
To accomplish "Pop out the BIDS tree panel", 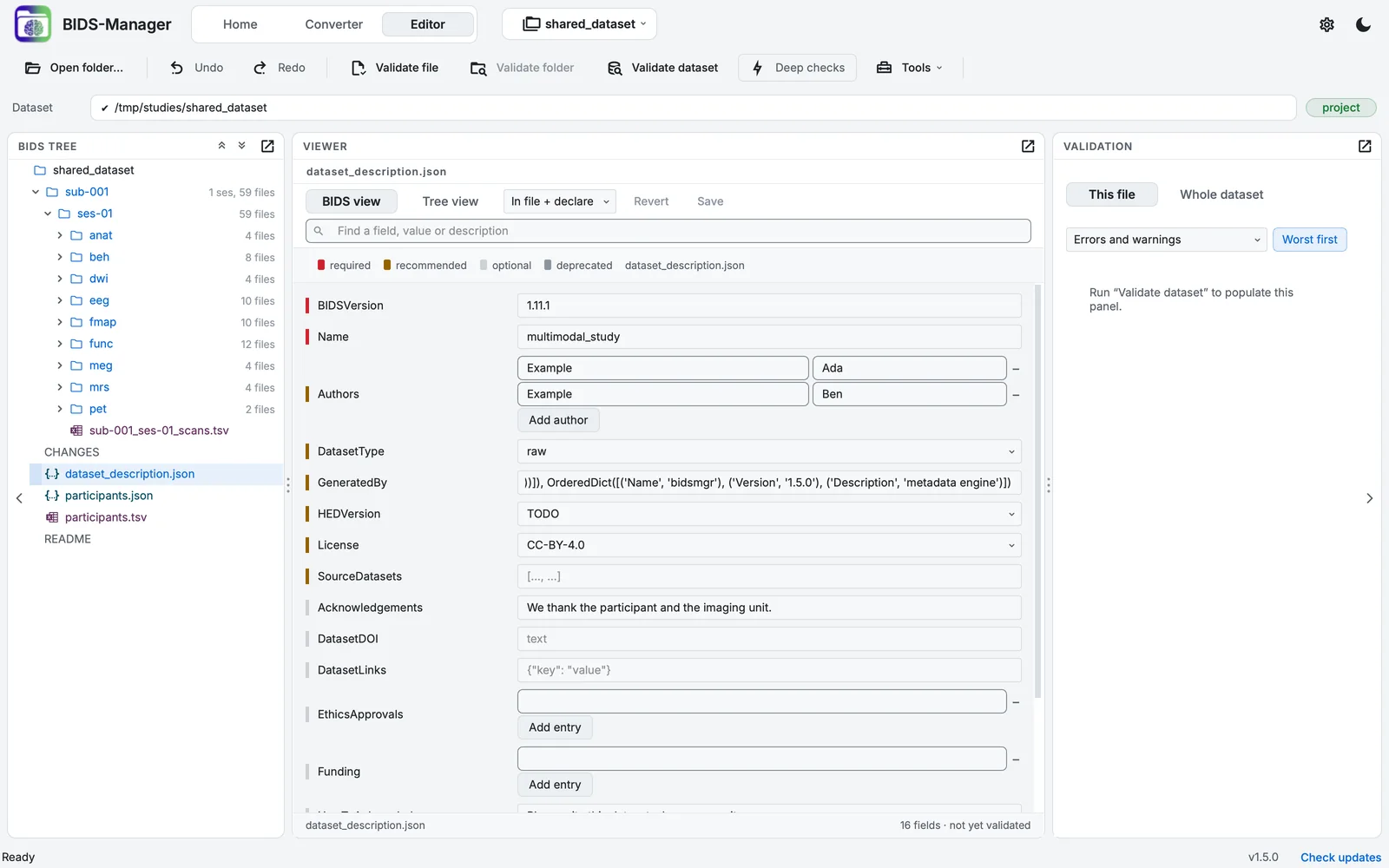I will [267, 146].
